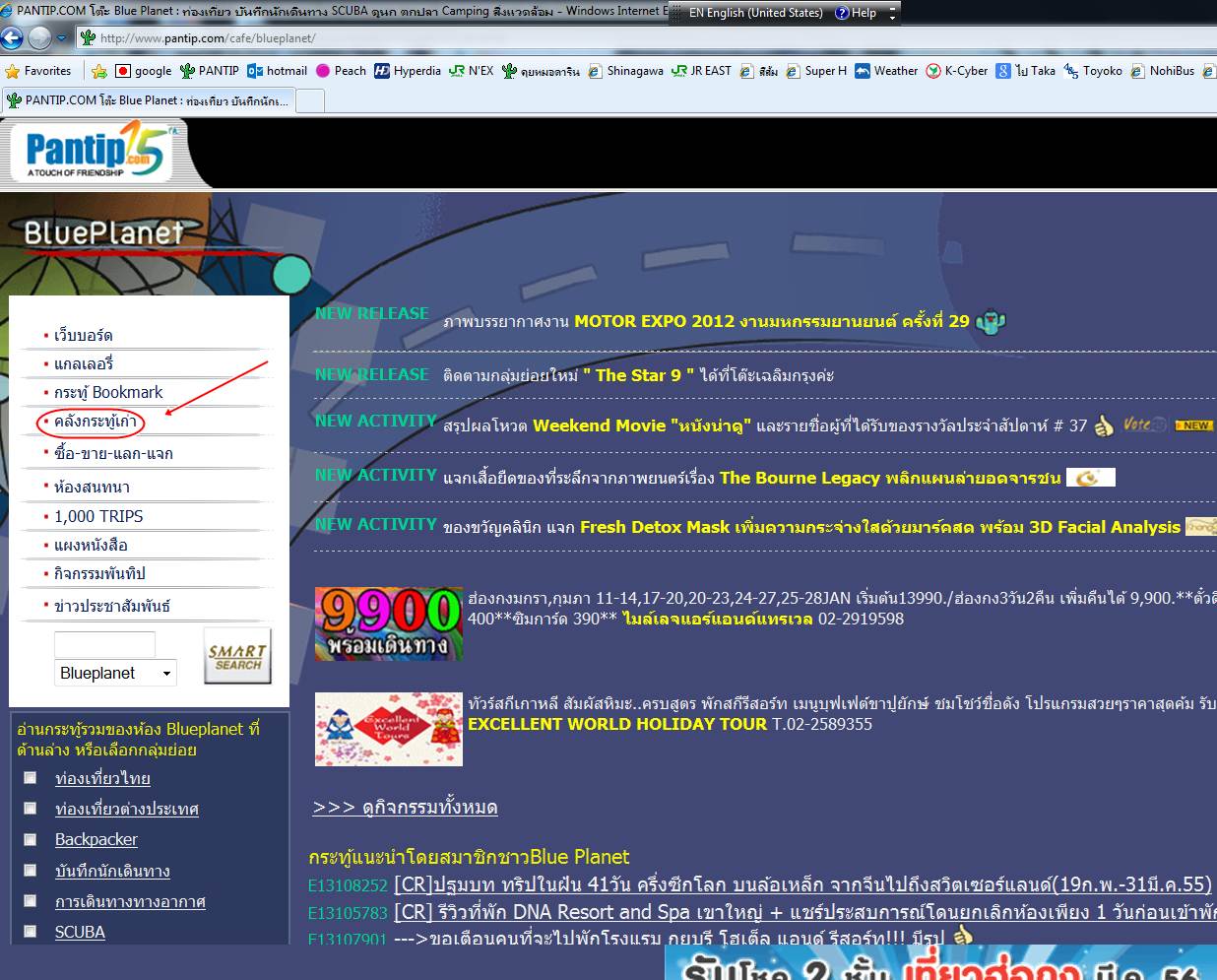
Task: Click the Help button in language bar
Action: [856, 13]
